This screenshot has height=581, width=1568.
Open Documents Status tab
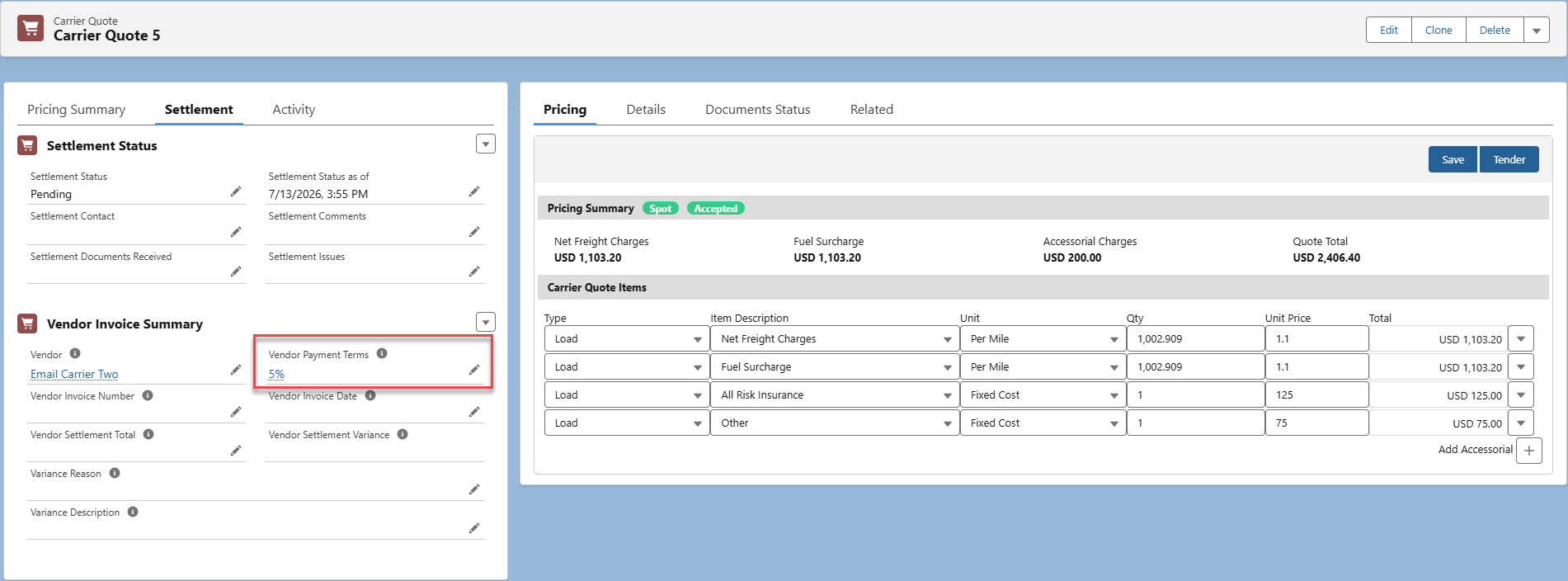click(x=758, y=110)
